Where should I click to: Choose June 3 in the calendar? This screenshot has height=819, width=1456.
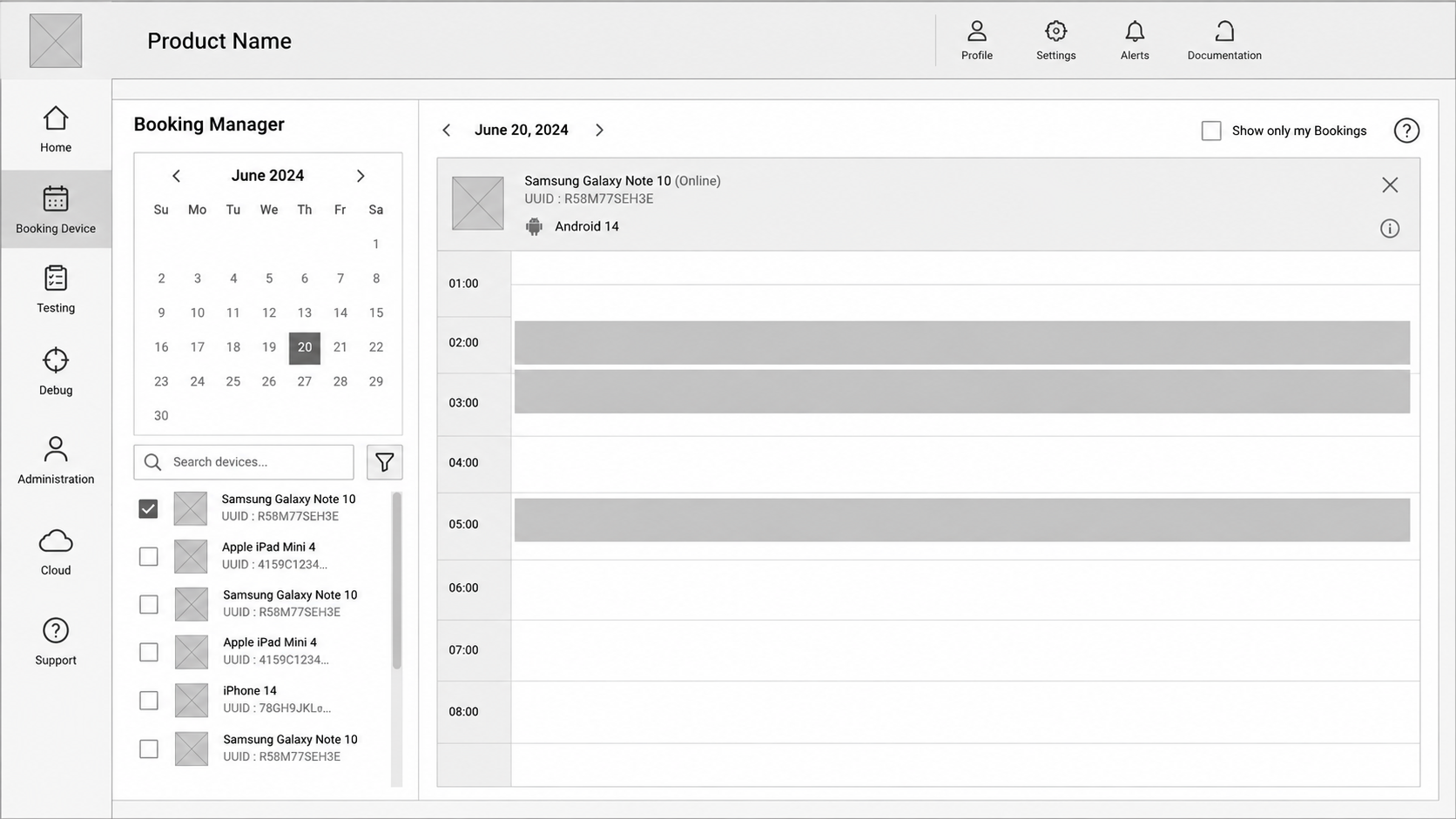click(x=198, y=279)
